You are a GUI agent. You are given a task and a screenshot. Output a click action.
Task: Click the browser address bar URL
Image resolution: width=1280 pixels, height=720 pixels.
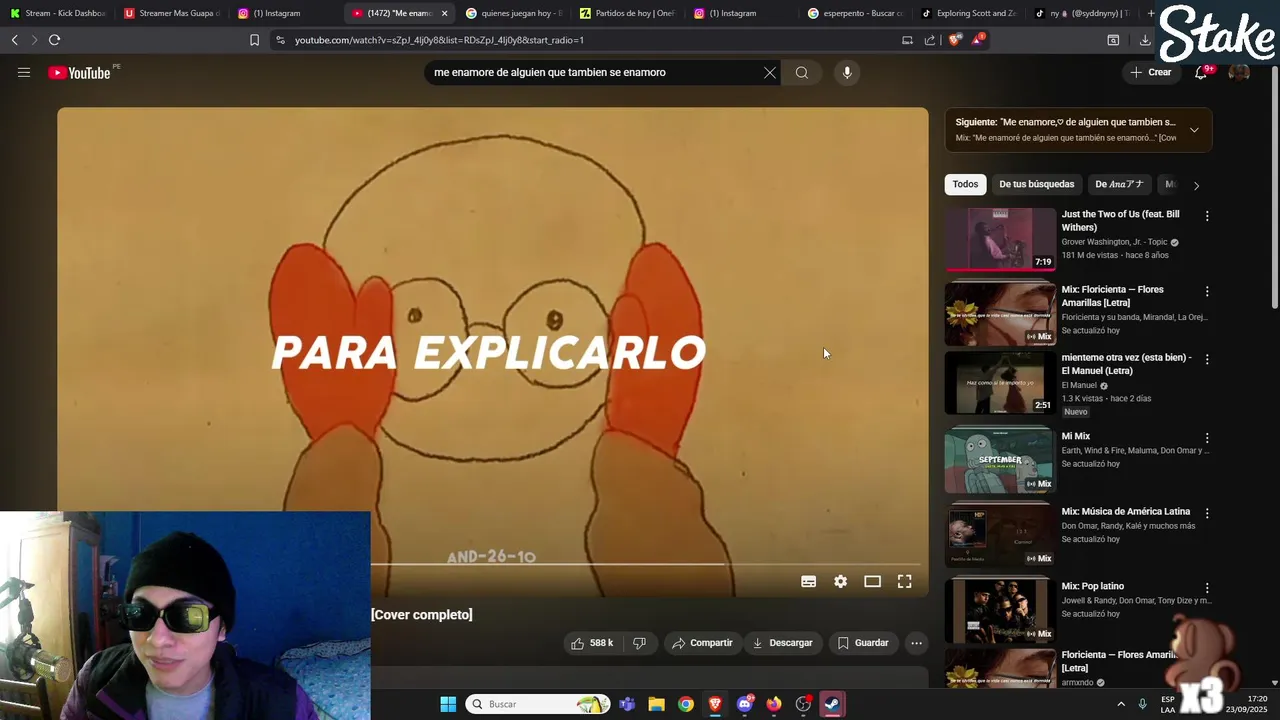[439, 40]
